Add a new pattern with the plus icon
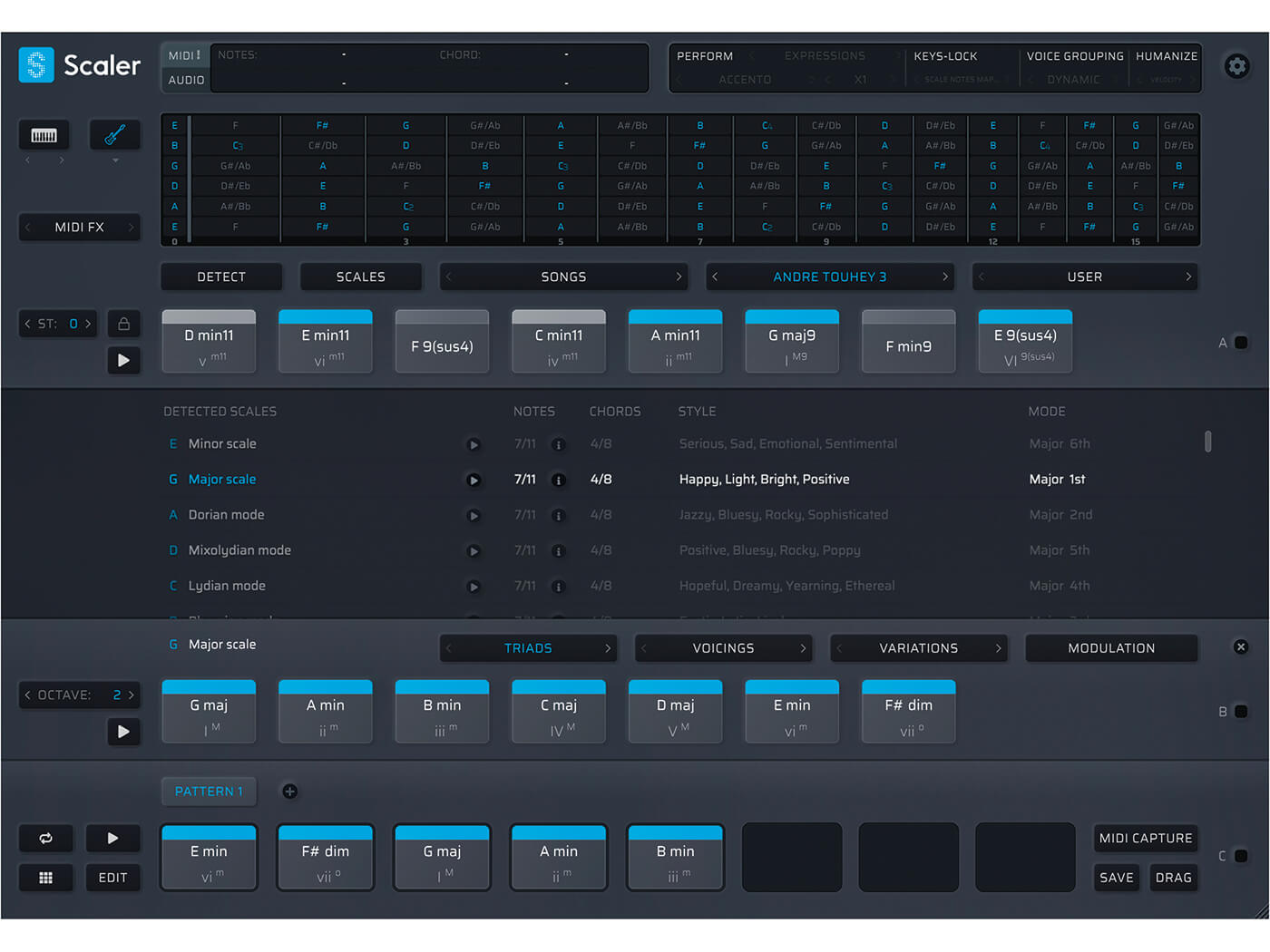This screenshot has height=952, width=1270. (290, 791)
